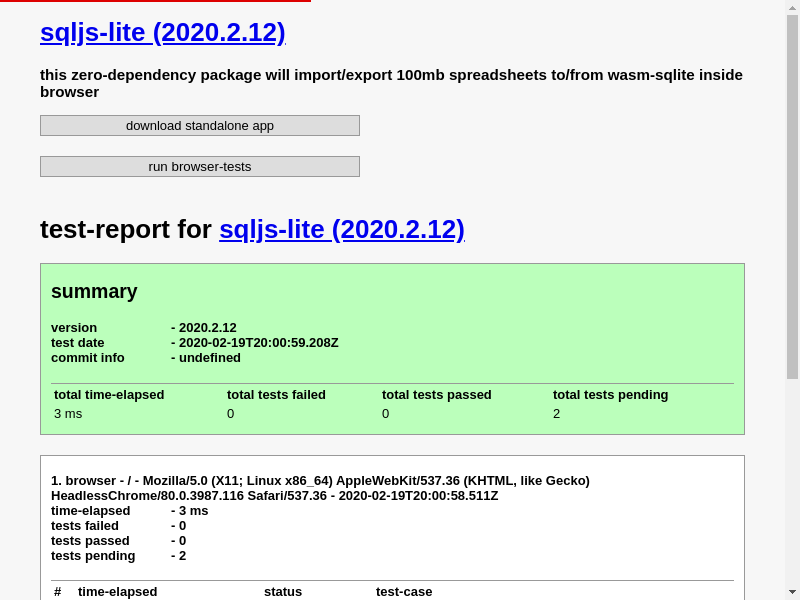Click the commit info value undefined
800x600 pixels.
[210, 358]
